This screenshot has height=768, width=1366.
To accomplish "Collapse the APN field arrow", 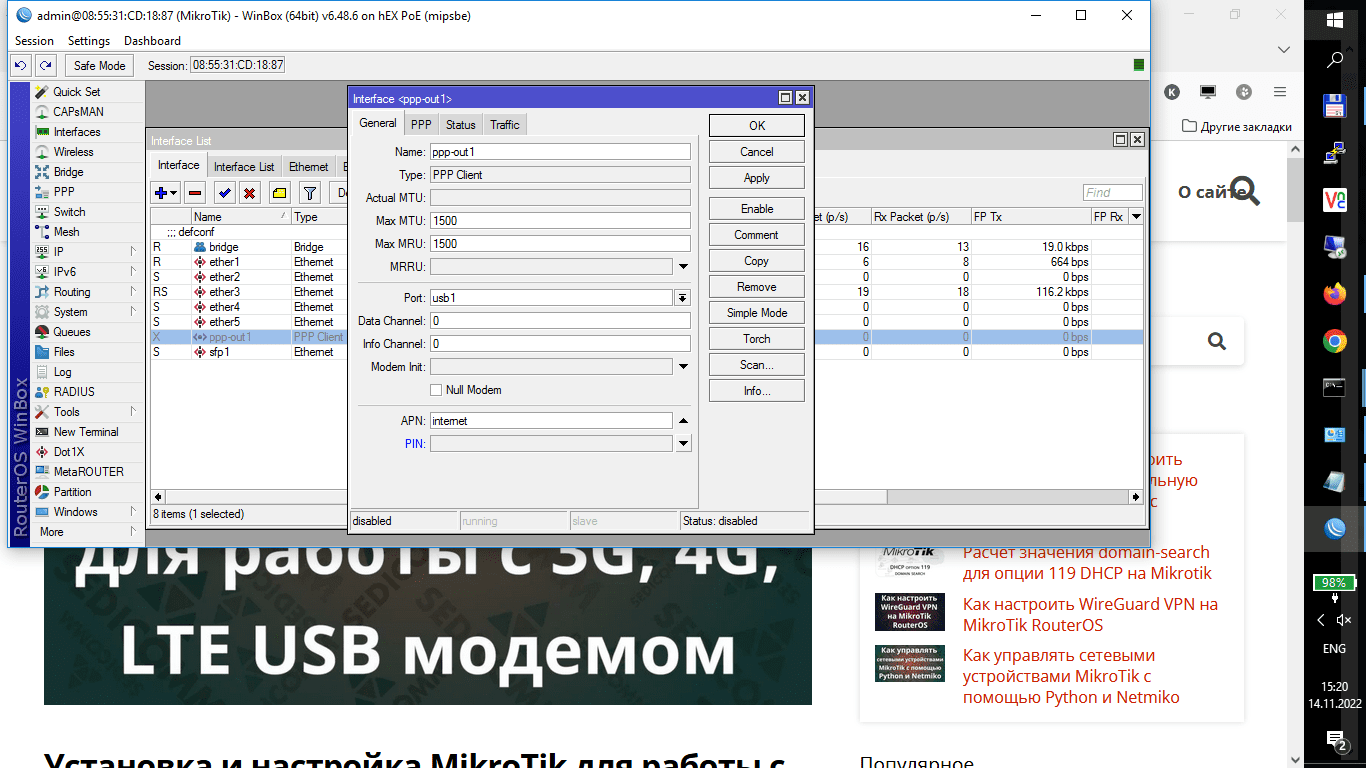I will tap(684, 421).
